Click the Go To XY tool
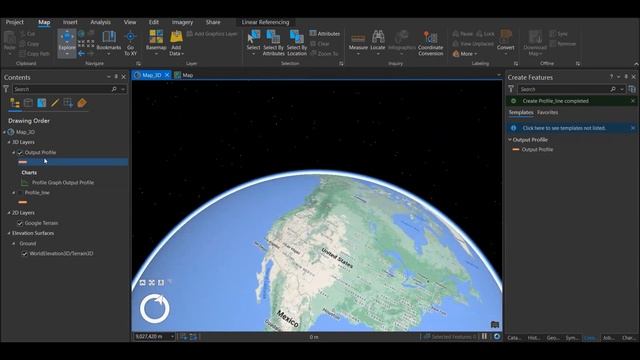 [x=130, y=43]
